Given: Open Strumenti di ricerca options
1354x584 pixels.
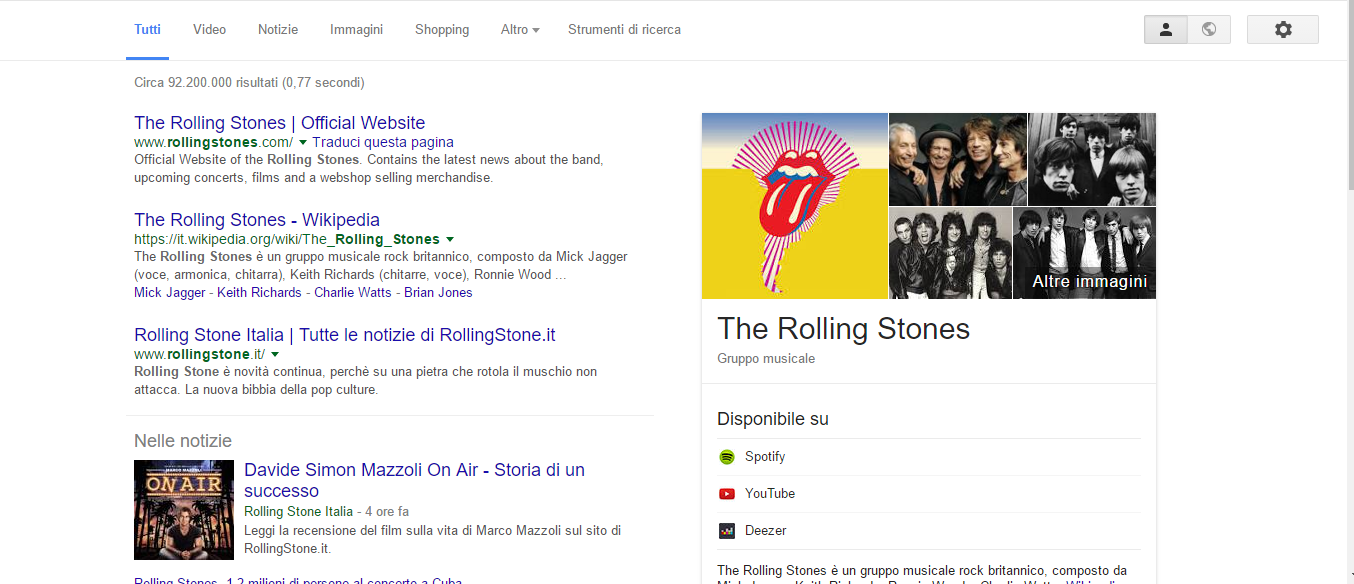Looking at the screenshot, I should 624,30.
